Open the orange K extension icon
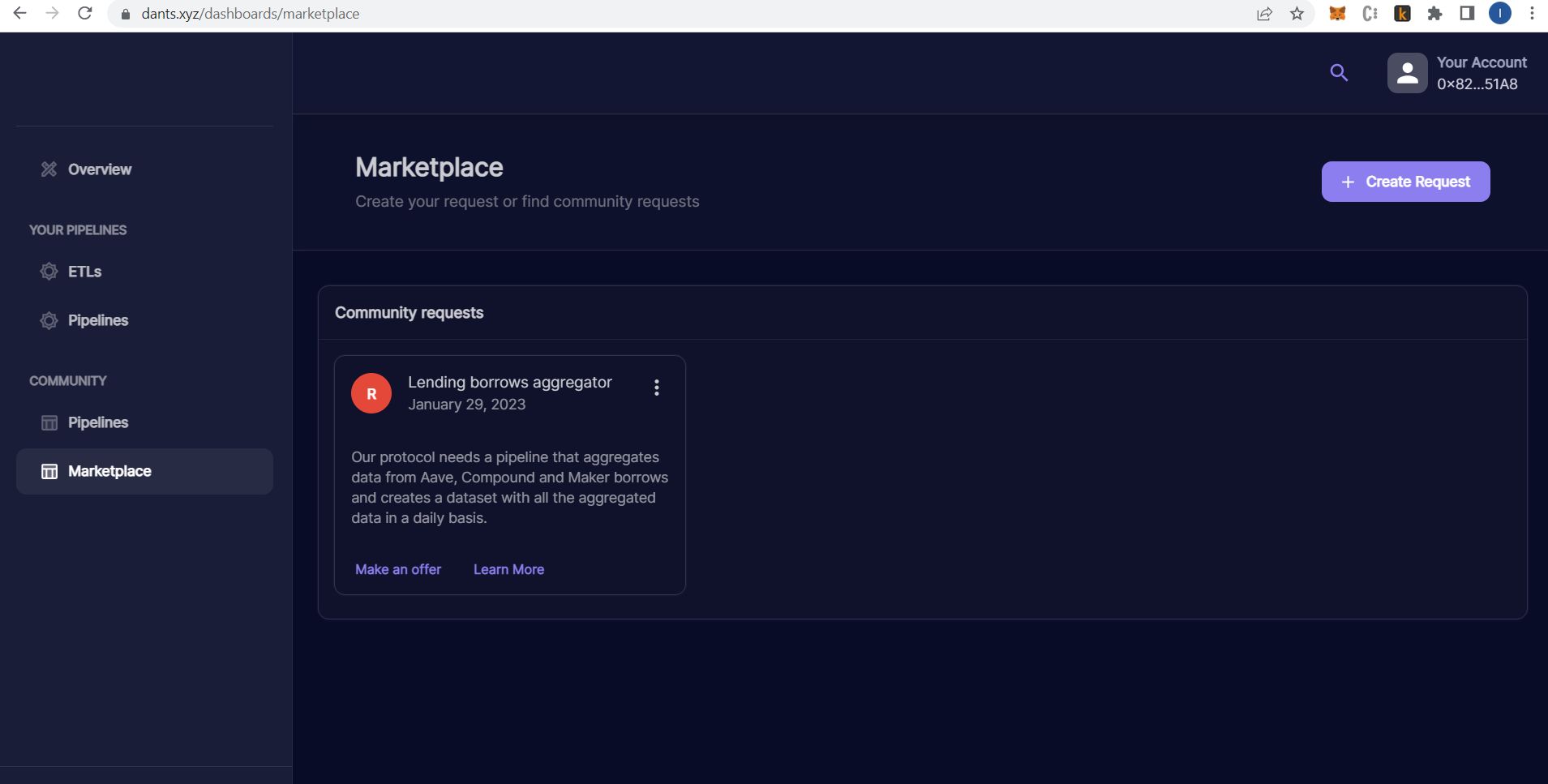 pyautogui.click(x=1402, y=14)
